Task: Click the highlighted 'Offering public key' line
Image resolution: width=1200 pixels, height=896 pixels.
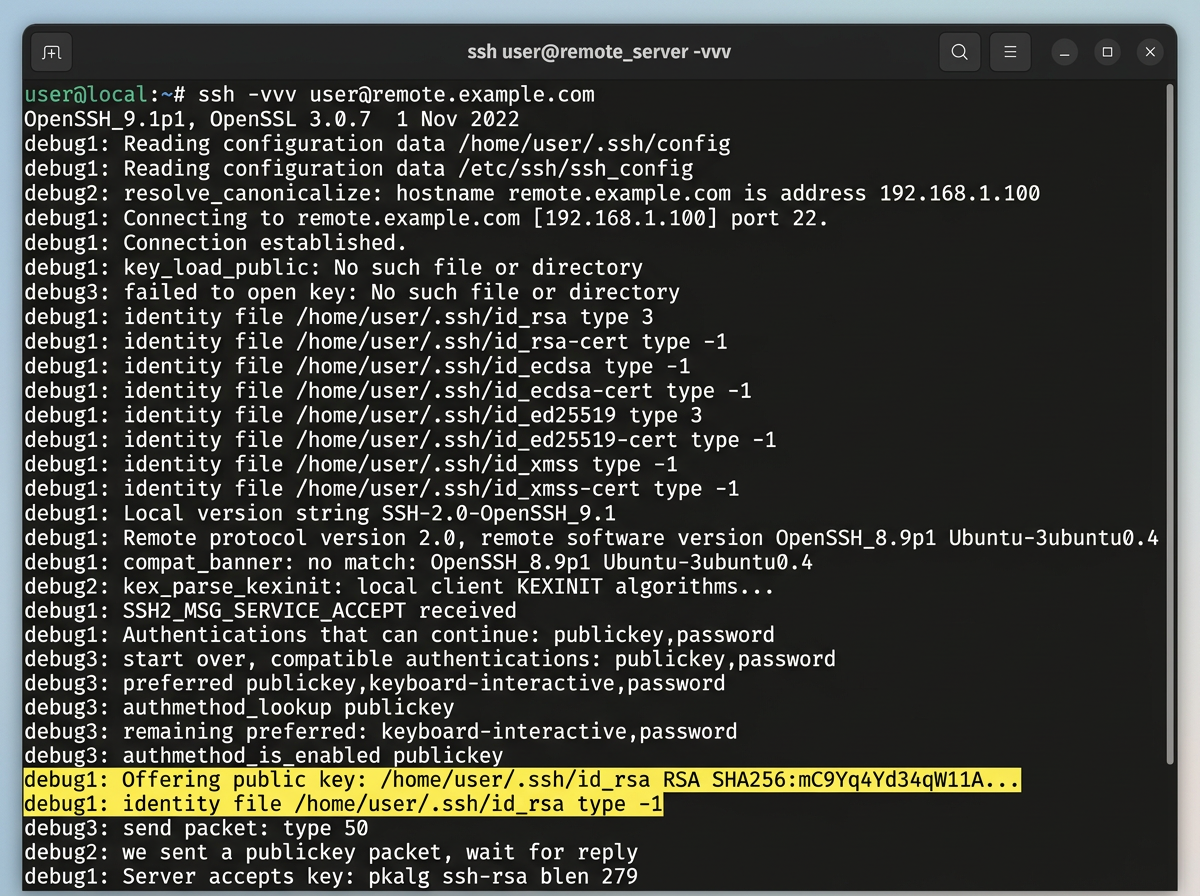Action: 522,780
